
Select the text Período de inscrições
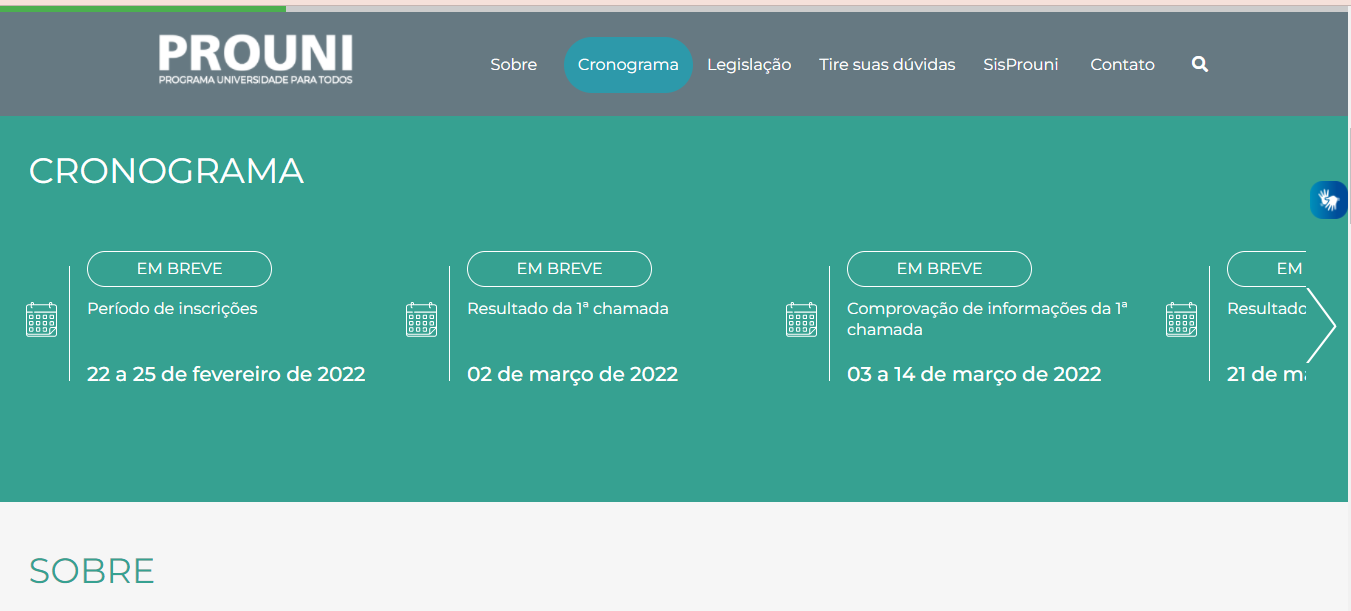(172, 309)
